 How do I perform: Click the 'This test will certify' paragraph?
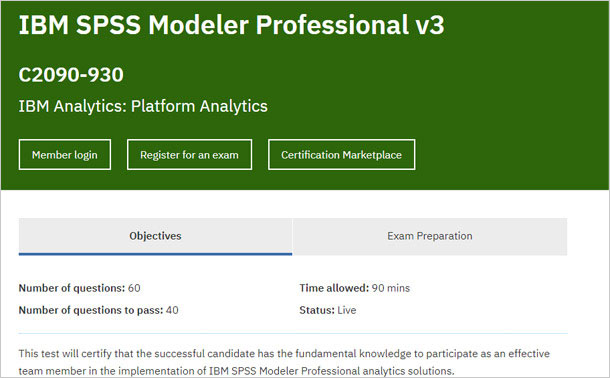click(x=284, y=362)
